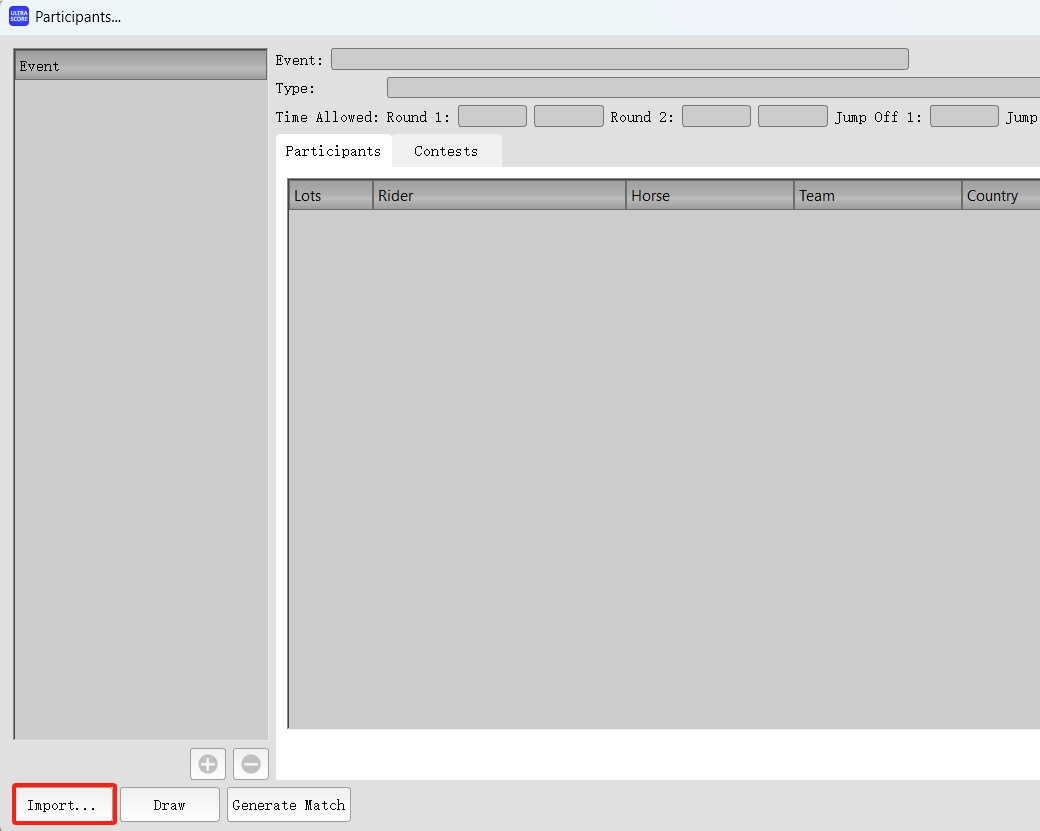Click the Event name input field
Image resolution: width=1040 pixels, height=831 pixels.
tap(620, 58)
